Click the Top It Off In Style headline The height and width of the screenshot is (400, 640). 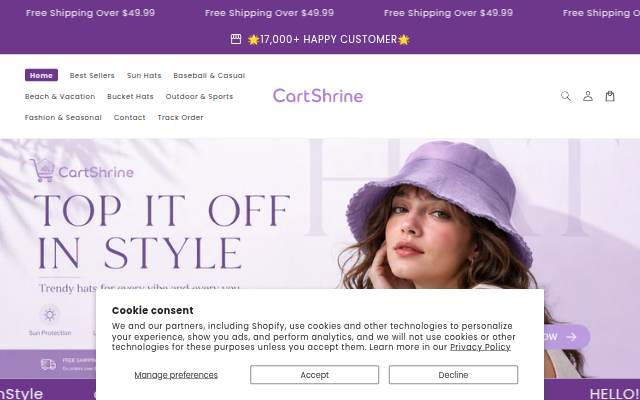(162, 231)
